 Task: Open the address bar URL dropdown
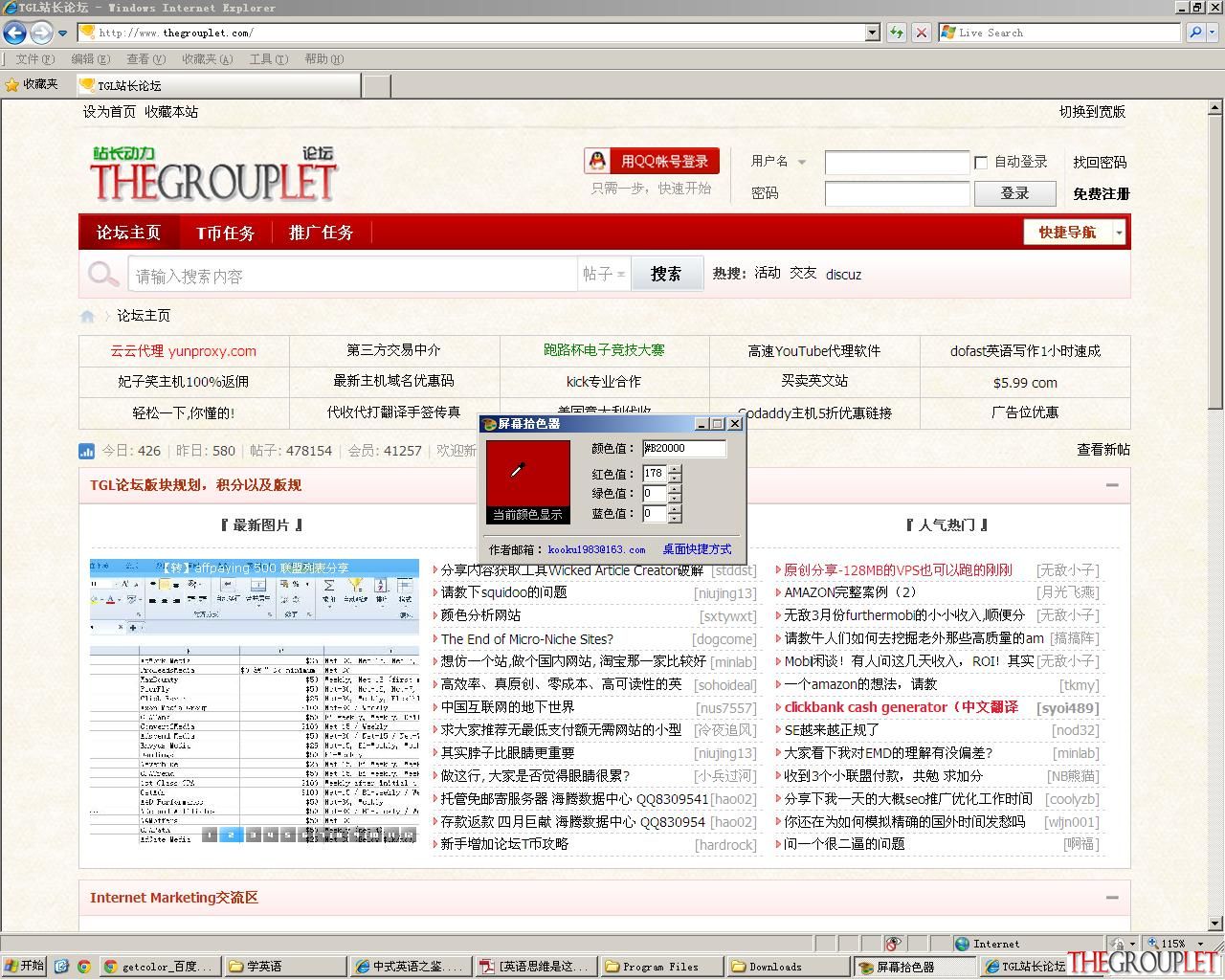pos(872,33)
